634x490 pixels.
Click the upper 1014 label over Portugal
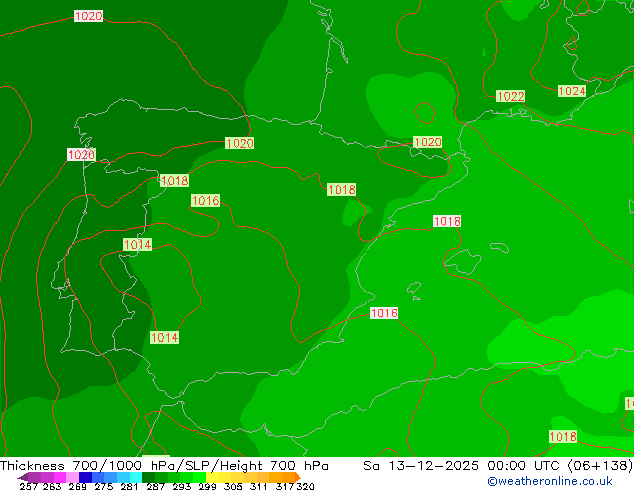coord(137,245)
